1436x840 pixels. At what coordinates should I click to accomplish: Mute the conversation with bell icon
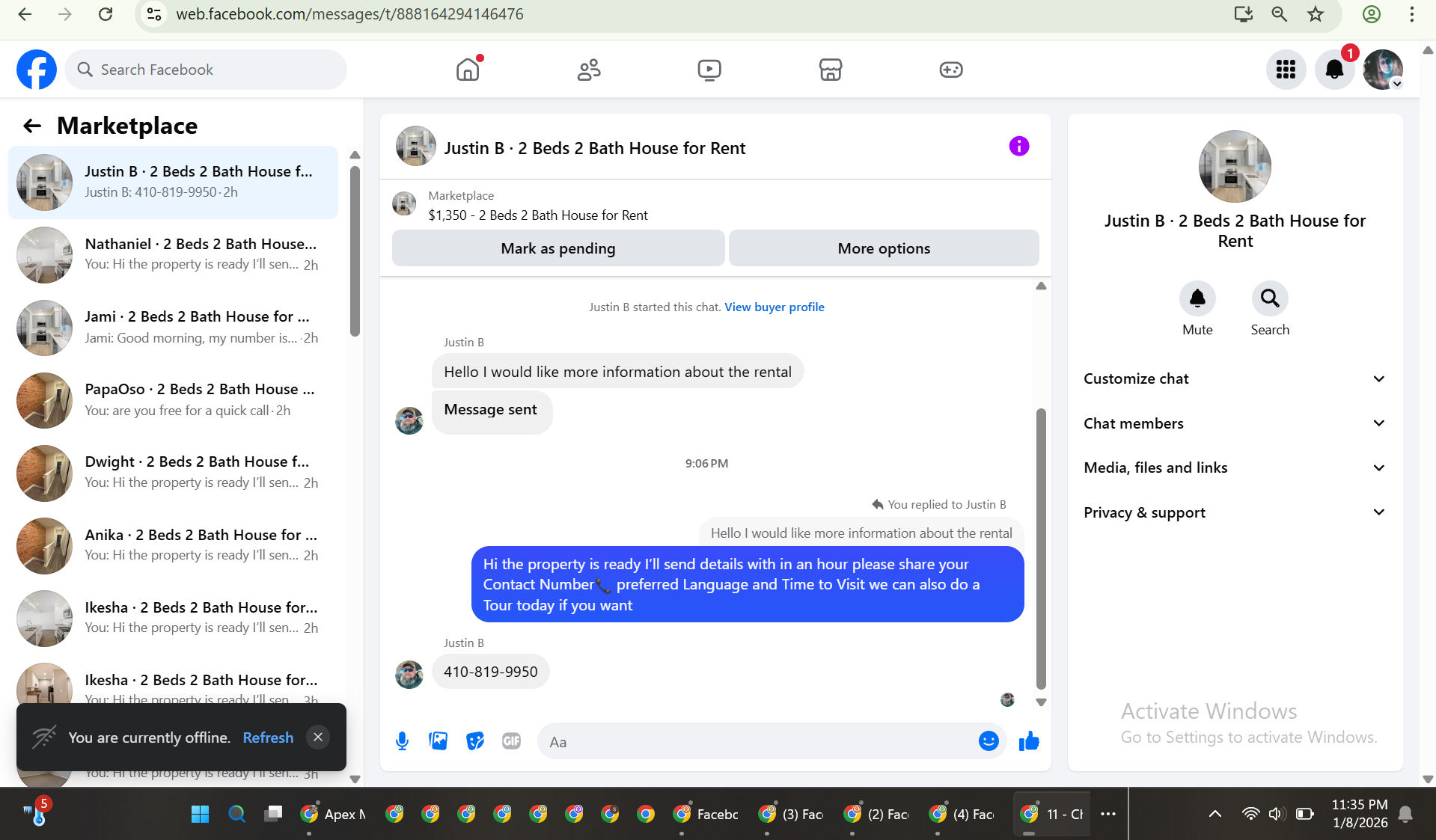(1197, 298)
